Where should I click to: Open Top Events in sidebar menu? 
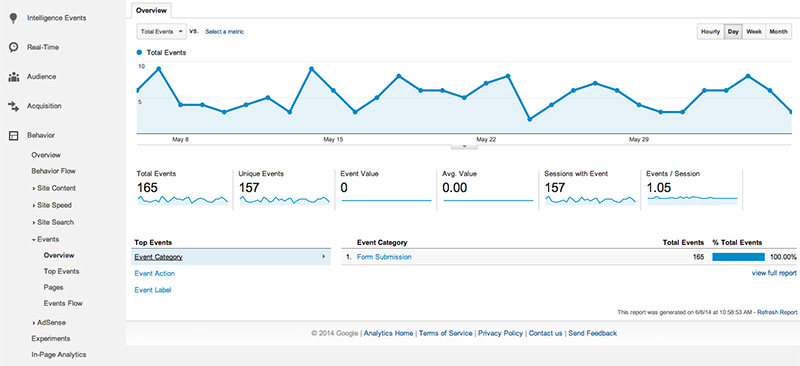(x=61, y=272)
